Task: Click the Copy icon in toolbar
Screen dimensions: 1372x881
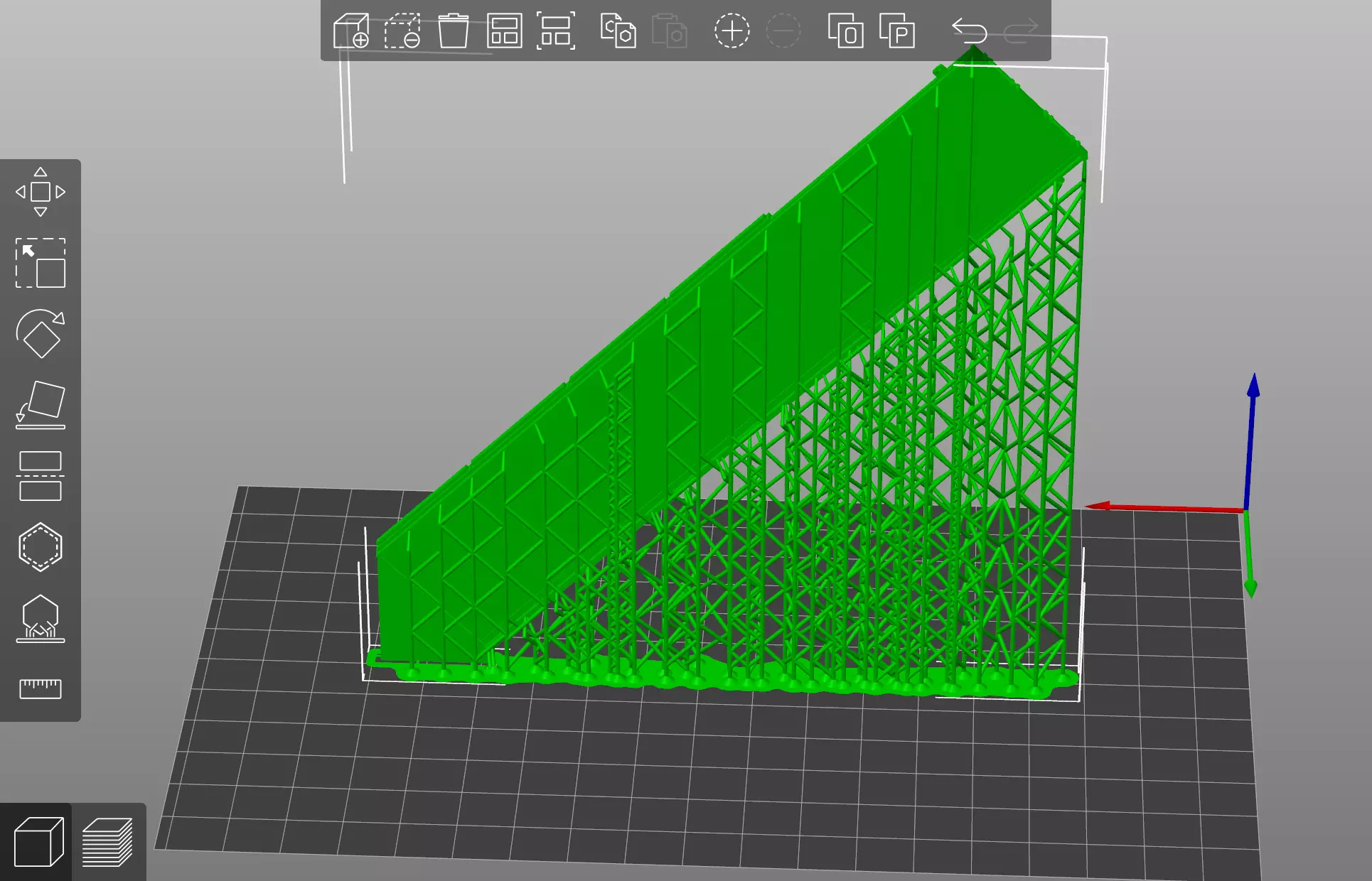Action: pos(618,31)
